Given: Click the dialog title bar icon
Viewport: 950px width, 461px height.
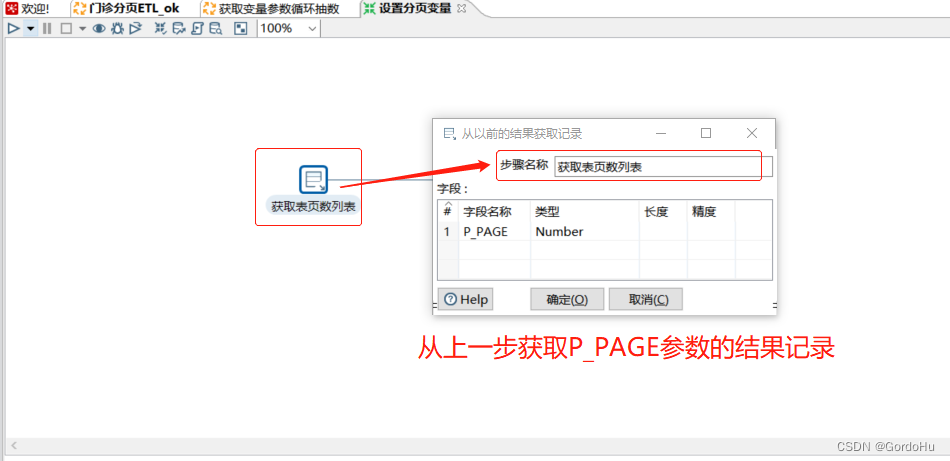Looking at the screenshot, I should coord(450,134).
